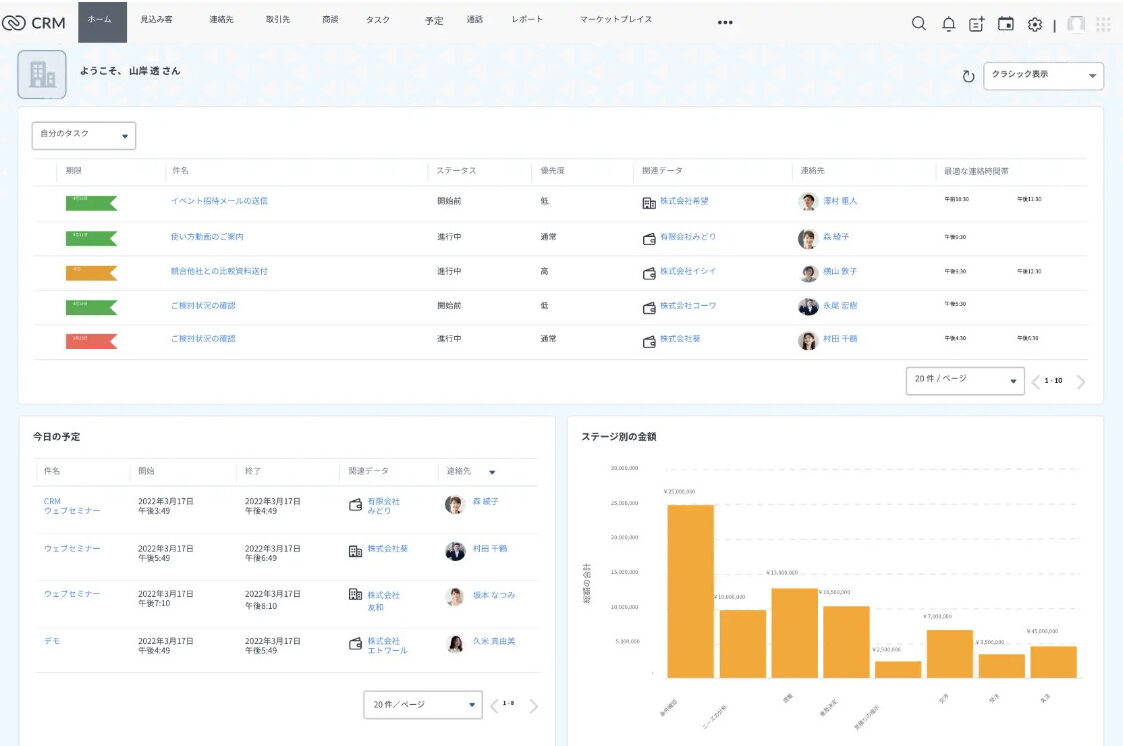Click the notifications bell icon
This screenshot has height=746, width=1123.
coord(948,24)
